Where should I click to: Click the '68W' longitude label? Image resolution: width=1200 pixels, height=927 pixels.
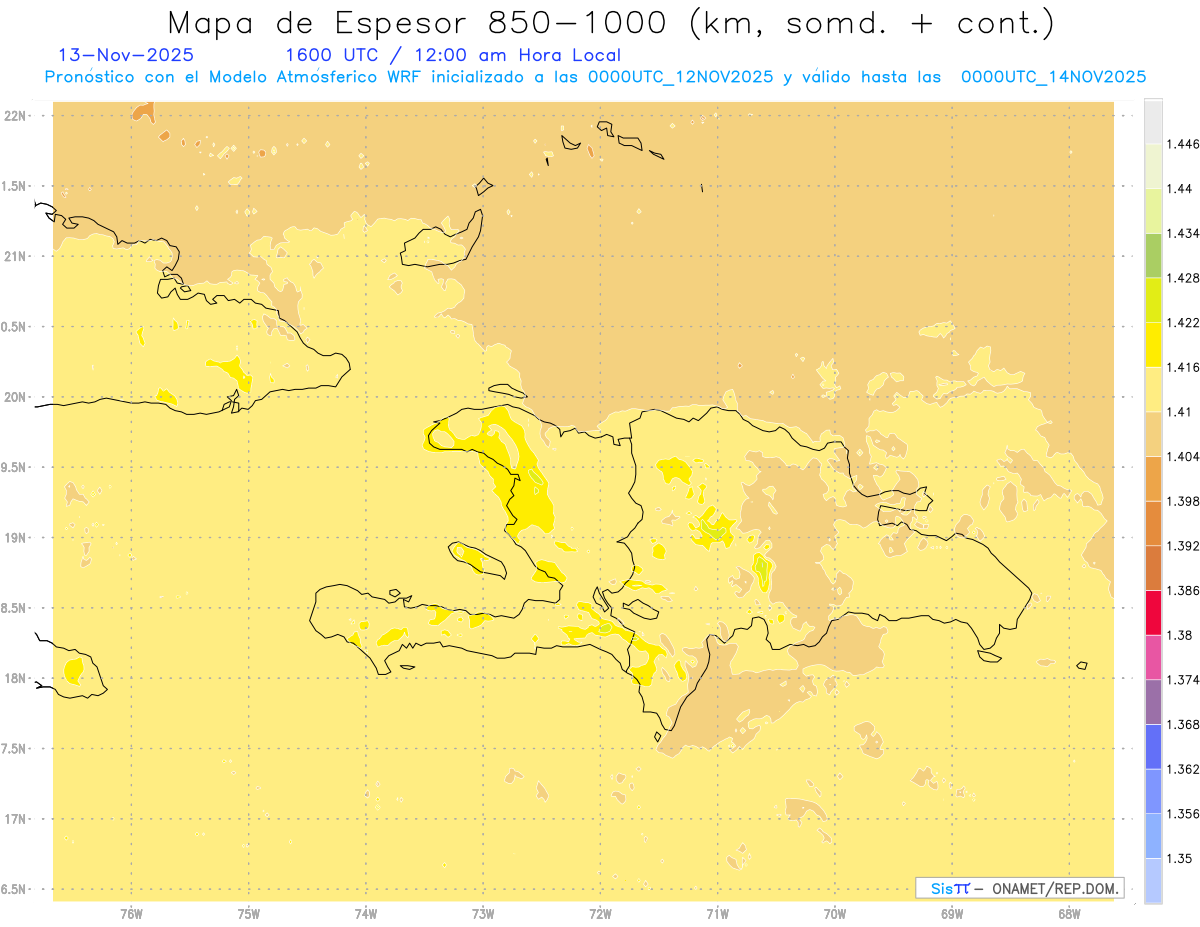pyautogui.click(x=1069, y=914)
